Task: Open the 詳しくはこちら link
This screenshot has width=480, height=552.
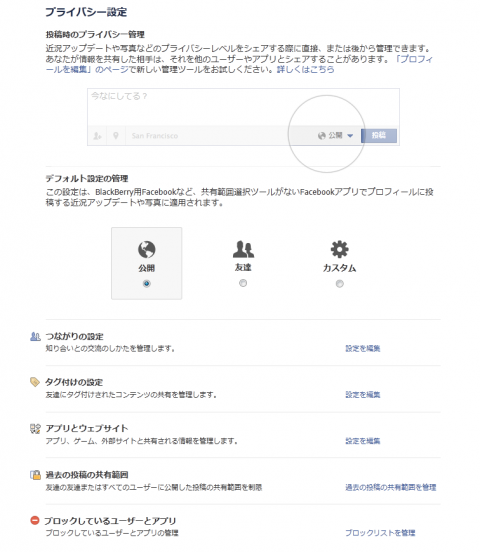Action: coord(305,69)
